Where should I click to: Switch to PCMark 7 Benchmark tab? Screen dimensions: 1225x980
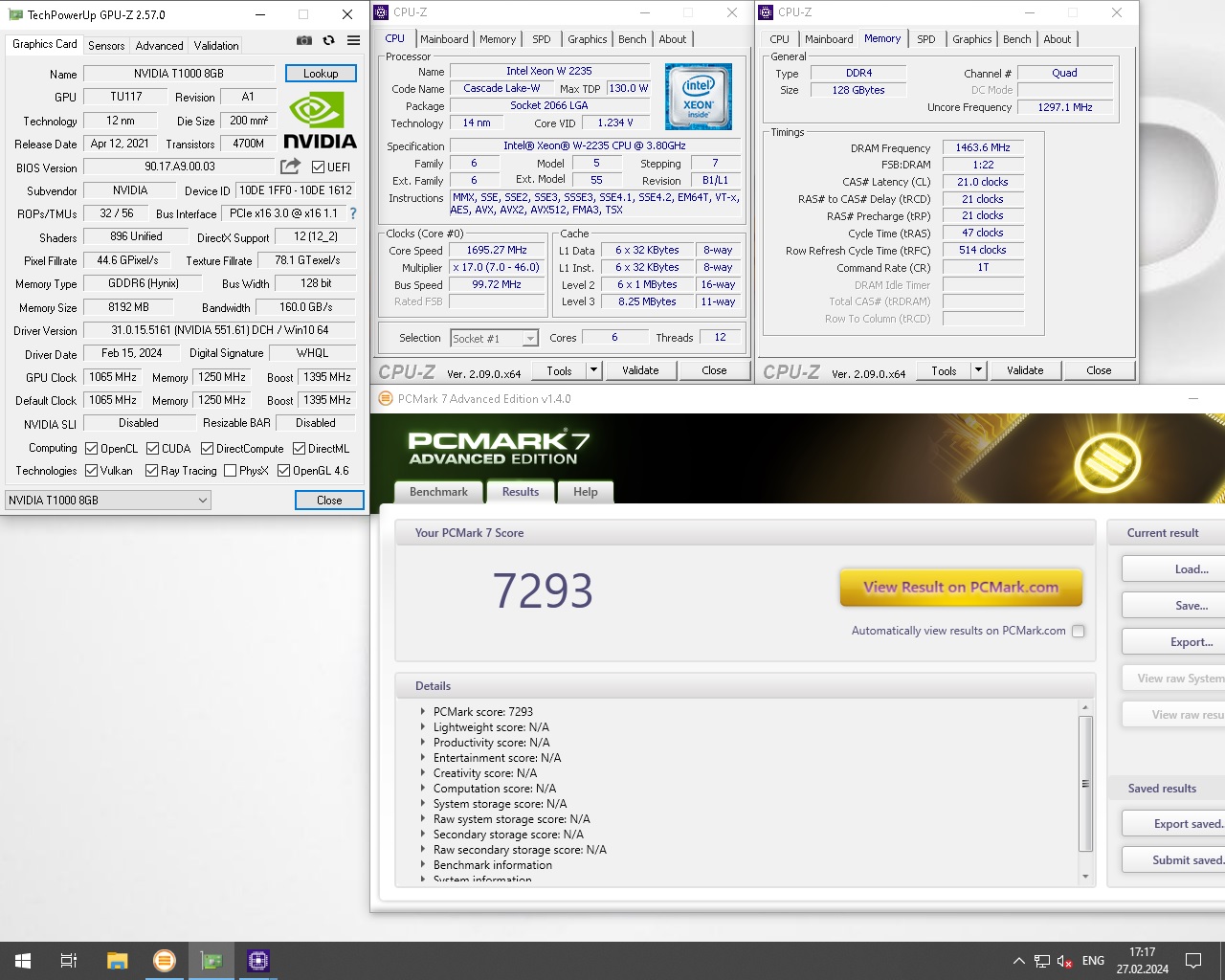pyautogui.click(x=438, y=492)
